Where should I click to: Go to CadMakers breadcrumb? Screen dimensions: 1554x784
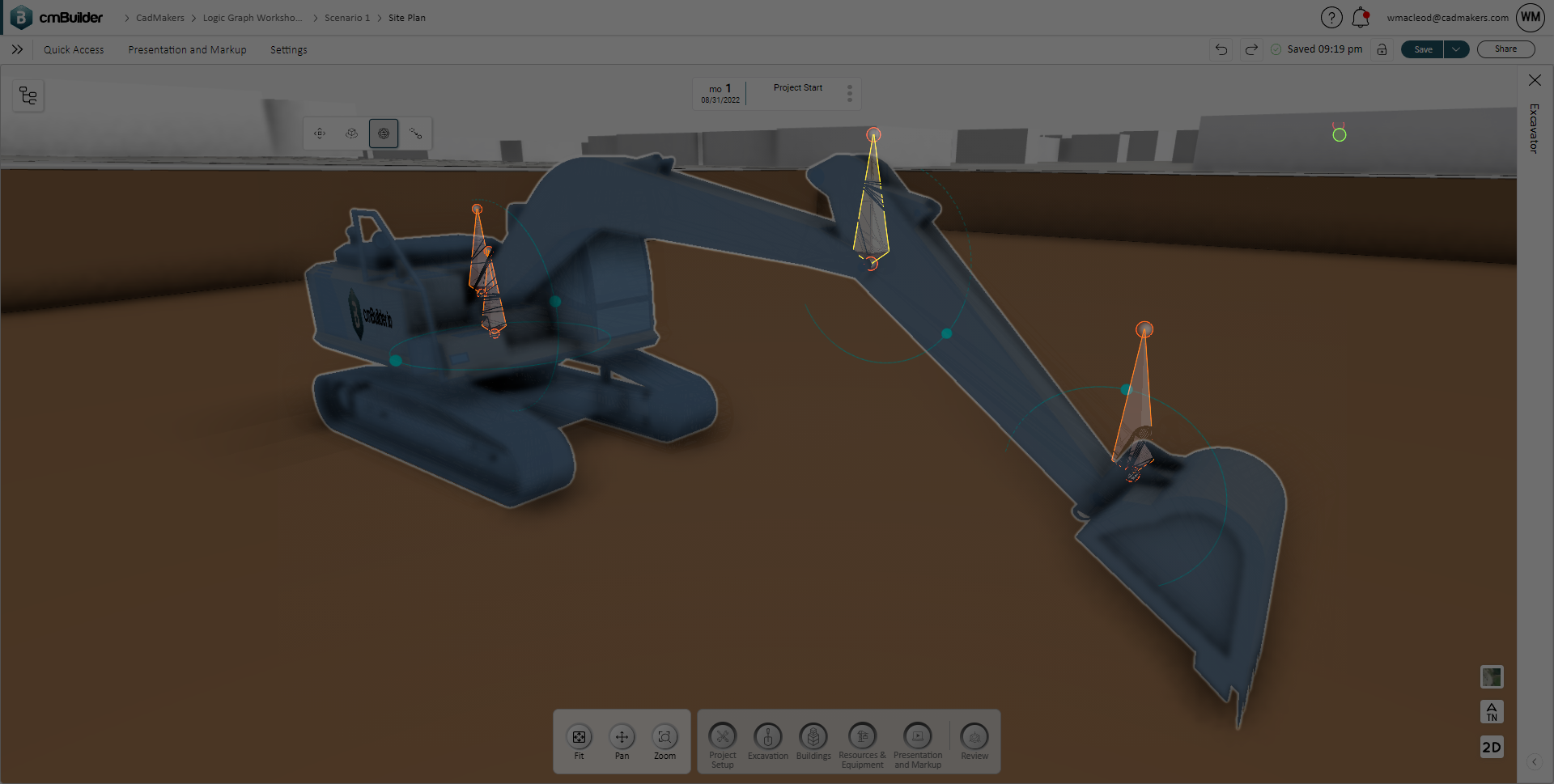160,18
